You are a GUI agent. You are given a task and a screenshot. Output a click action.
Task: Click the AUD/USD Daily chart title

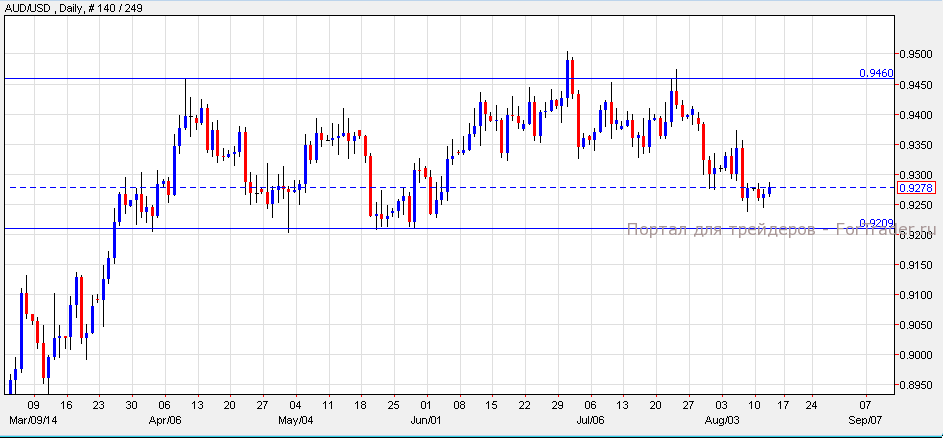(75, 9)
